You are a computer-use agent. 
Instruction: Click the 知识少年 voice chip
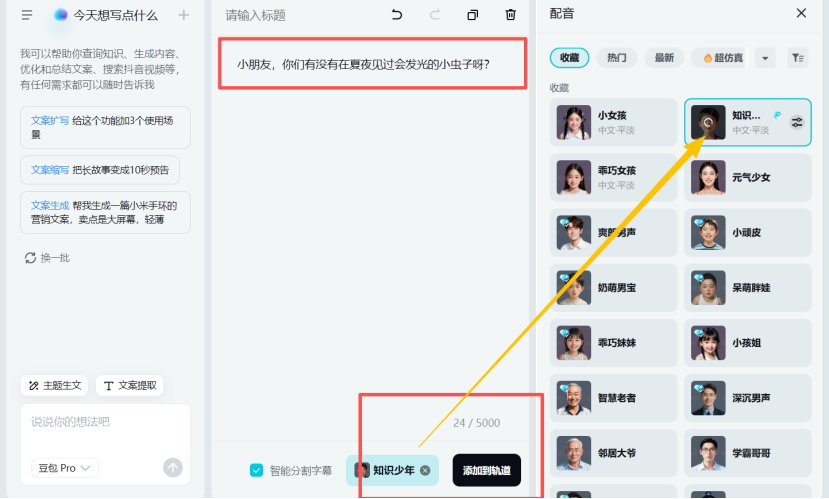point(392,470)
